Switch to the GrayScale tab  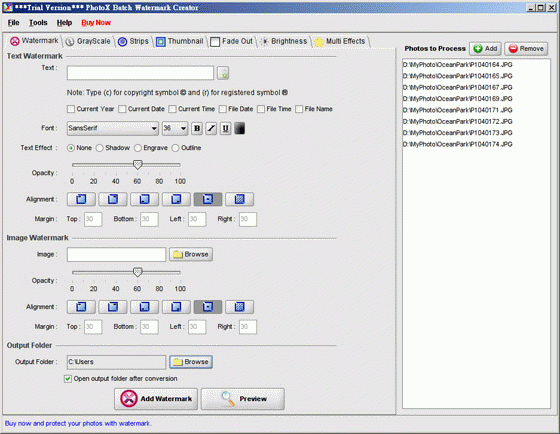pos(89,41)
